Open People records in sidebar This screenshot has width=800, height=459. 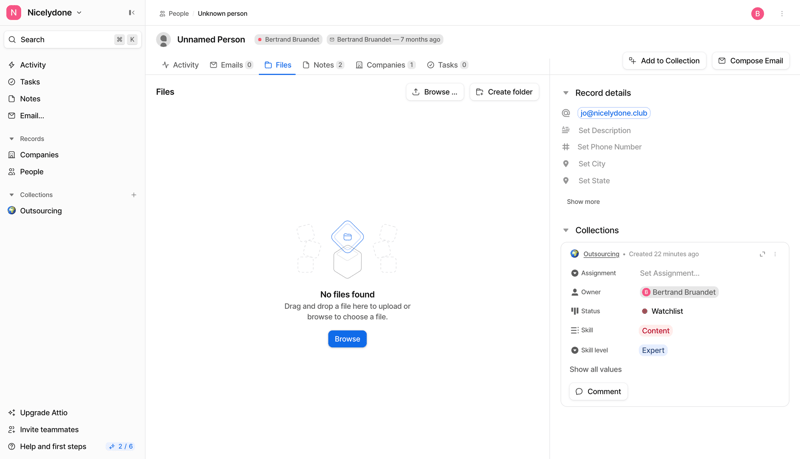tap(31, 171)
